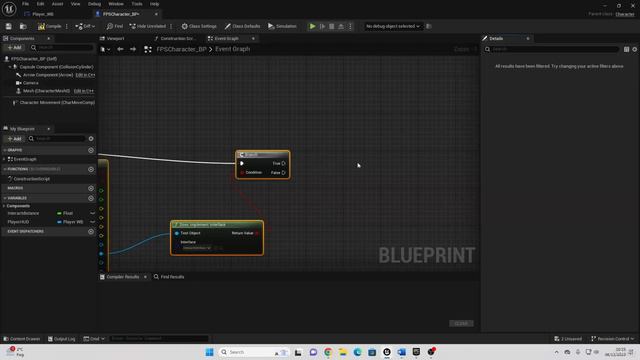This screenshot has height=360, width=640.
Task: Save the blueprint with the floppy disk icon
Action: coord(9,26)
